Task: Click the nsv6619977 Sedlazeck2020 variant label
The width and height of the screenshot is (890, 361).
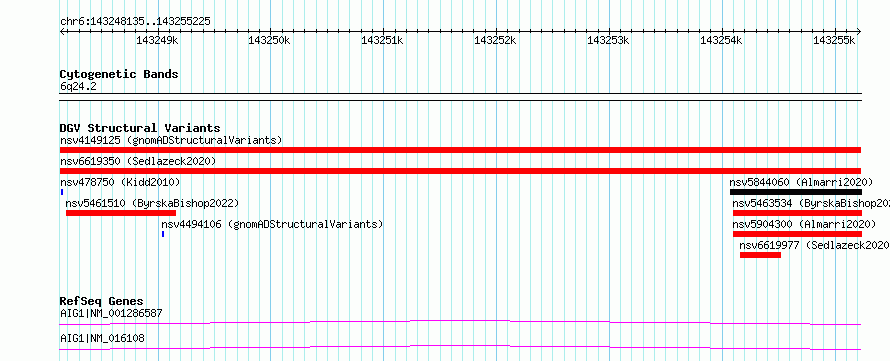Action: (x=815, y=245)
